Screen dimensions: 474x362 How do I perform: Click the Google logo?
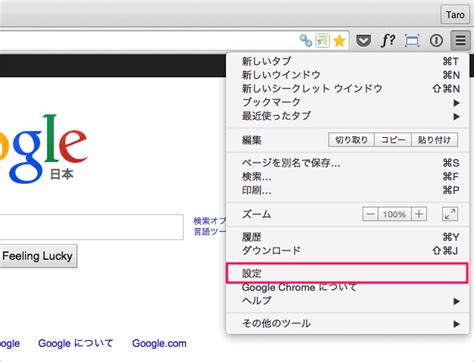click(x=43, y=148)
